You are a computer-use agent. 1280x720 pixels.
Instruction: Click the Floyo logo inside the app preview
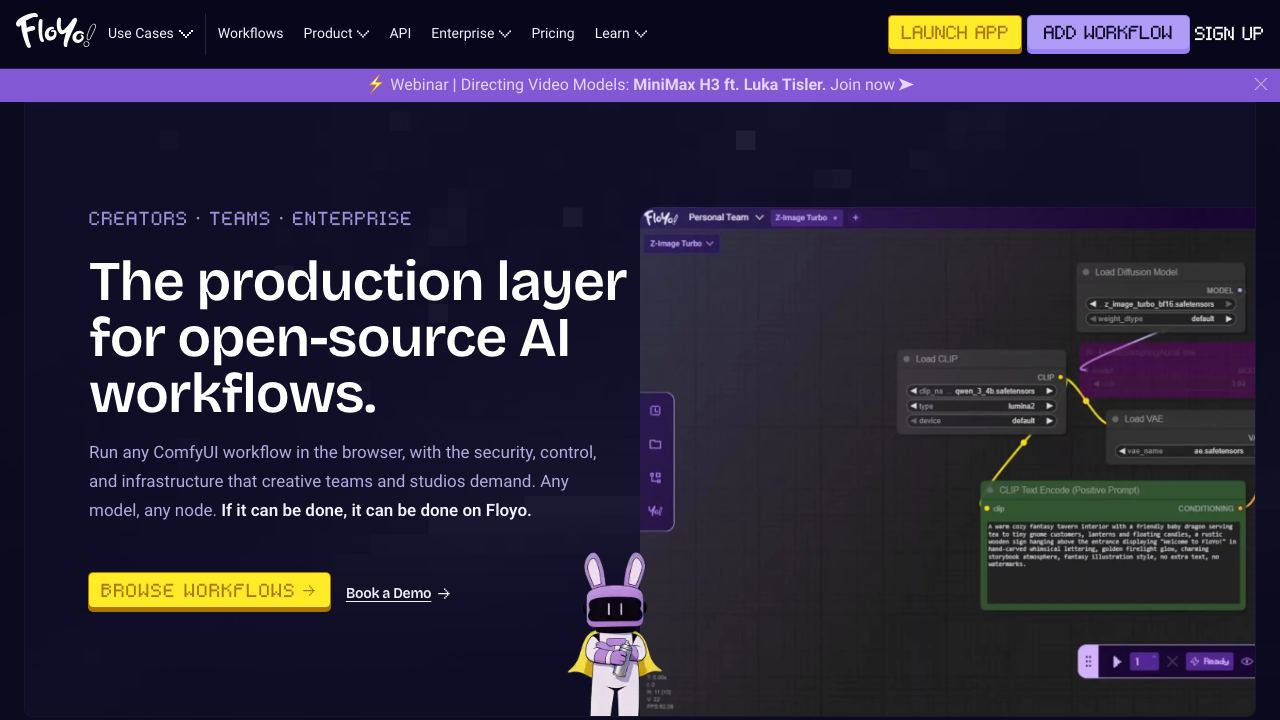(661, 217)
